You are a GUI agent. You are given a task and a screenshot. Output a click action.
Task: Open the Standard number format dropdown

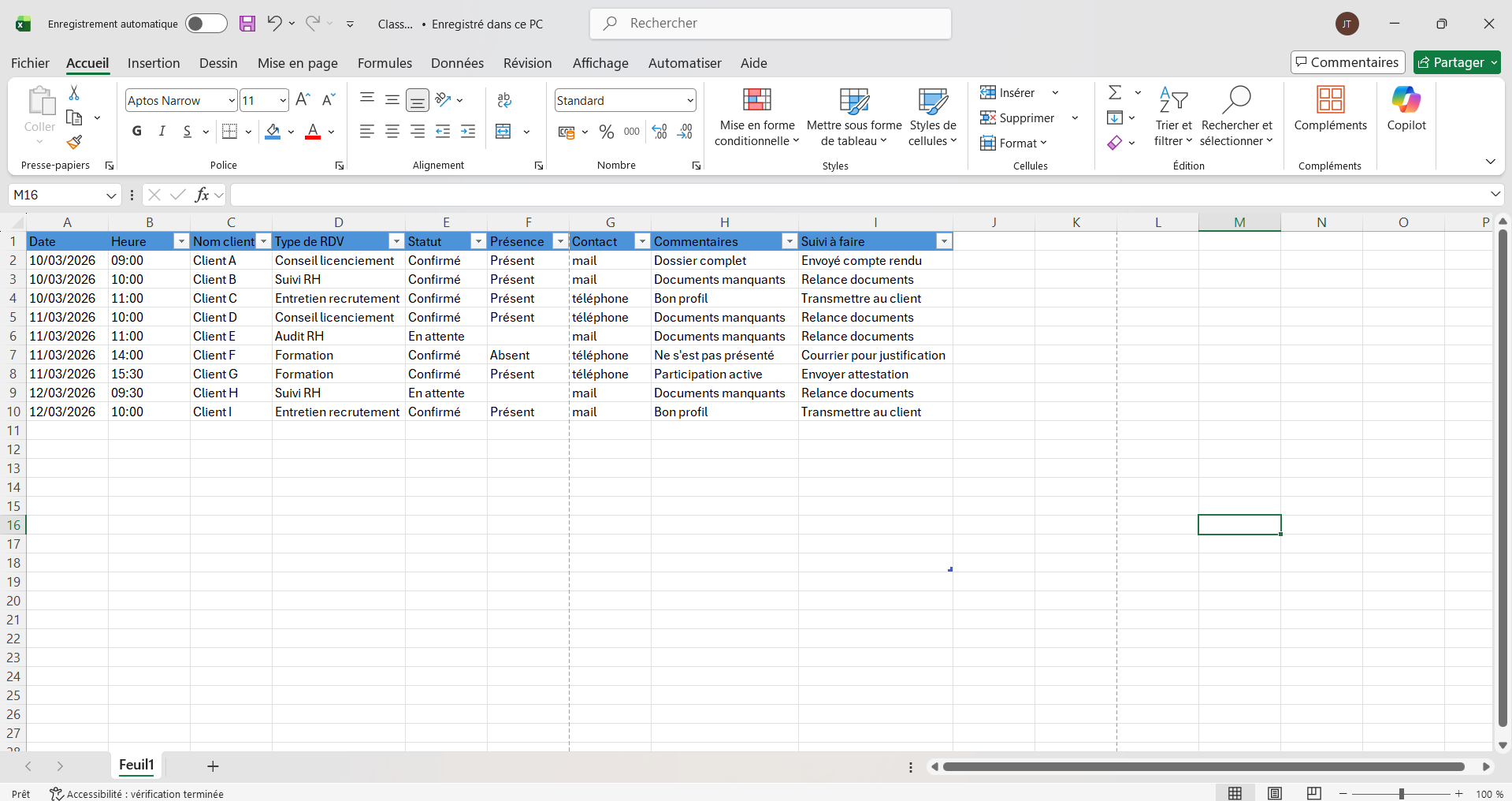[x=690, y=100]
